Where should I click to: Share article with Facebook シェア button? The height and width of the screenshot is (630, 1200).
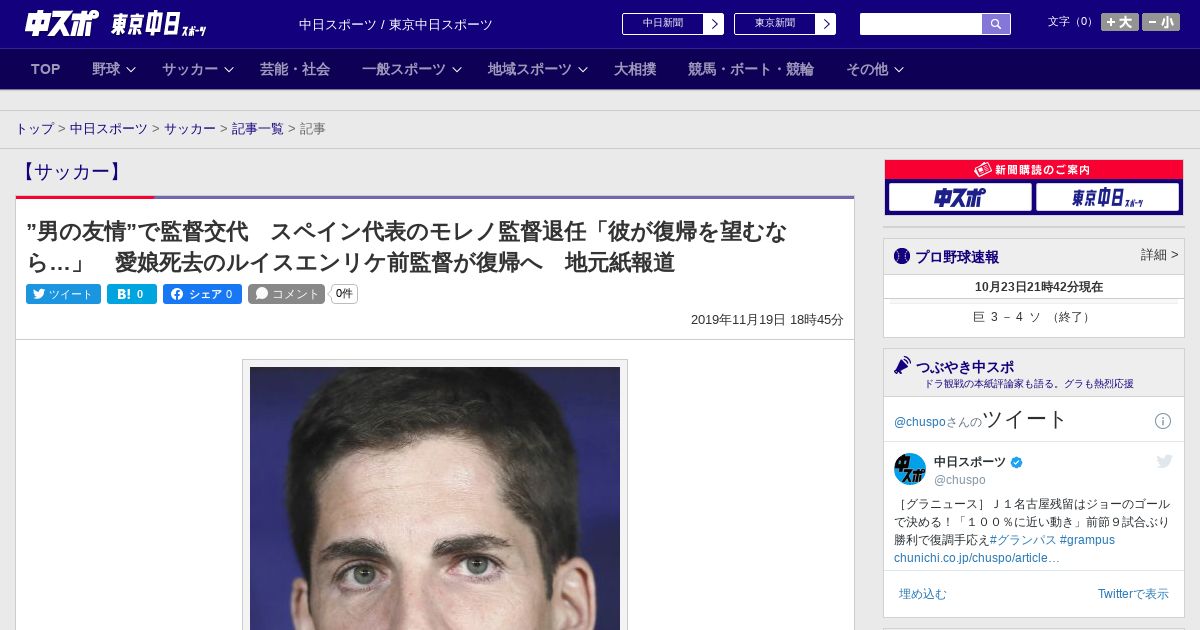[202, 294]
